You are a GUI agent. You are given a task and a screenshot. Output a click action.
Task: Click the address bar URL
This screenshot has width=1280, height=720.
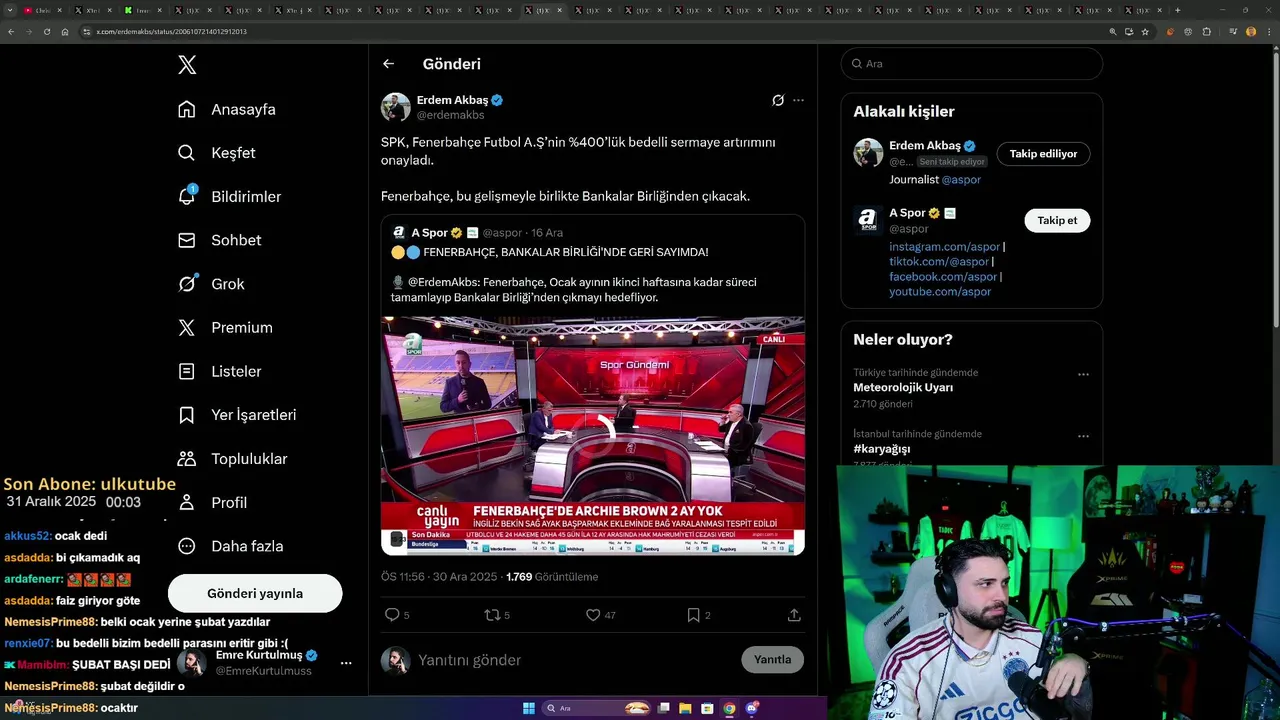point(171,32)
